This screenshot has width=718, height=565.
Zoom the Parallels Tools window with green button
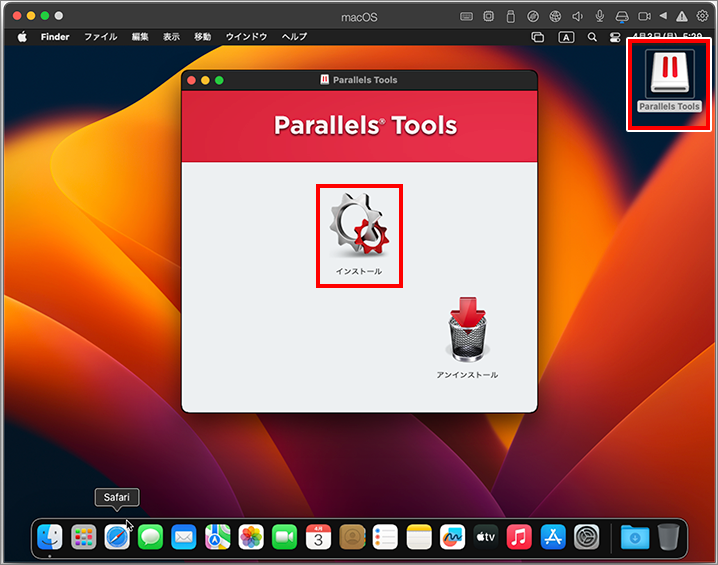pos(219,81)
